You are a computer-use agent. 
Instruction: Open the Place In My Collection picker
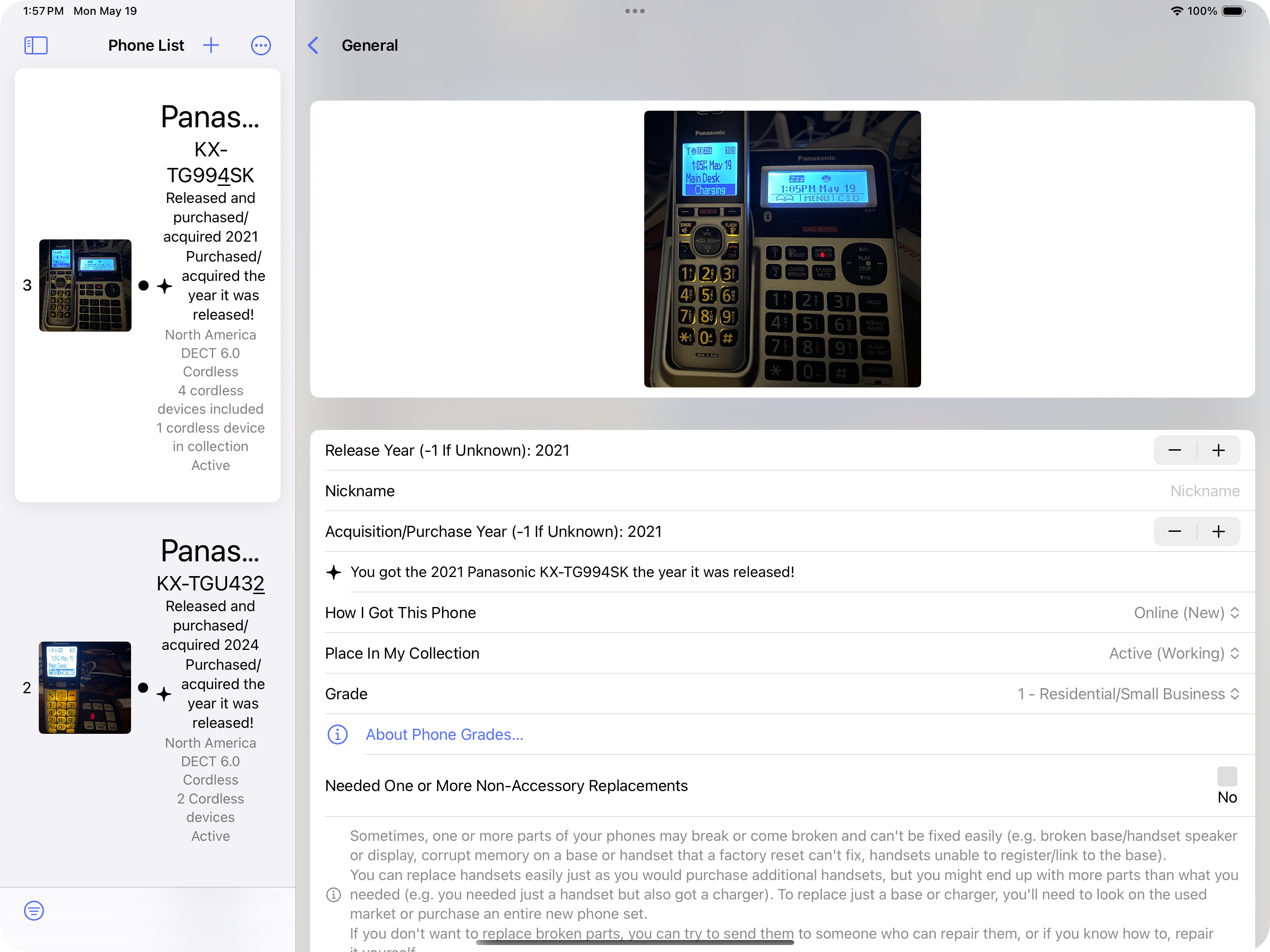pyautogui.click(x=1174, y=653)
